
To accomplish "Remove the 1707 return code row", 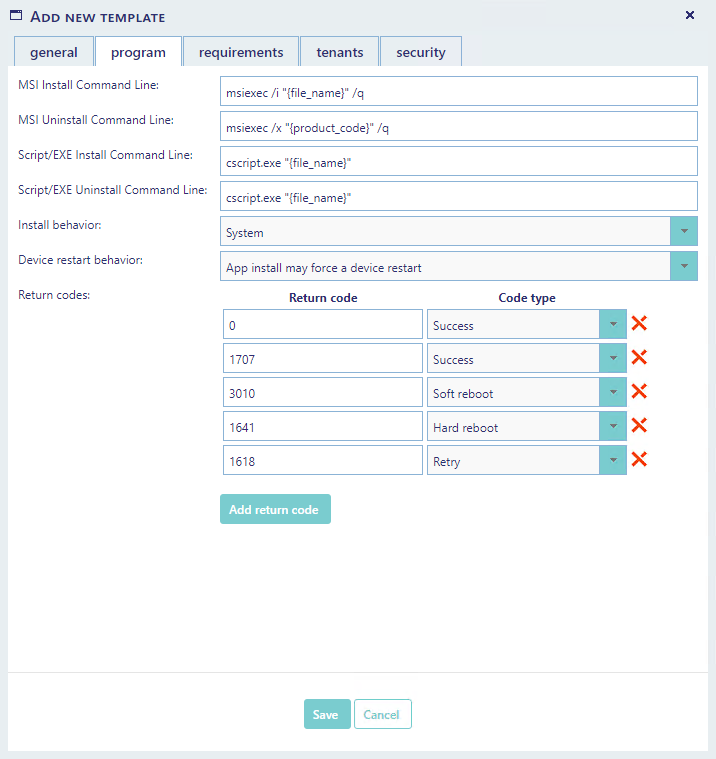I will click(x=639, y=358).
